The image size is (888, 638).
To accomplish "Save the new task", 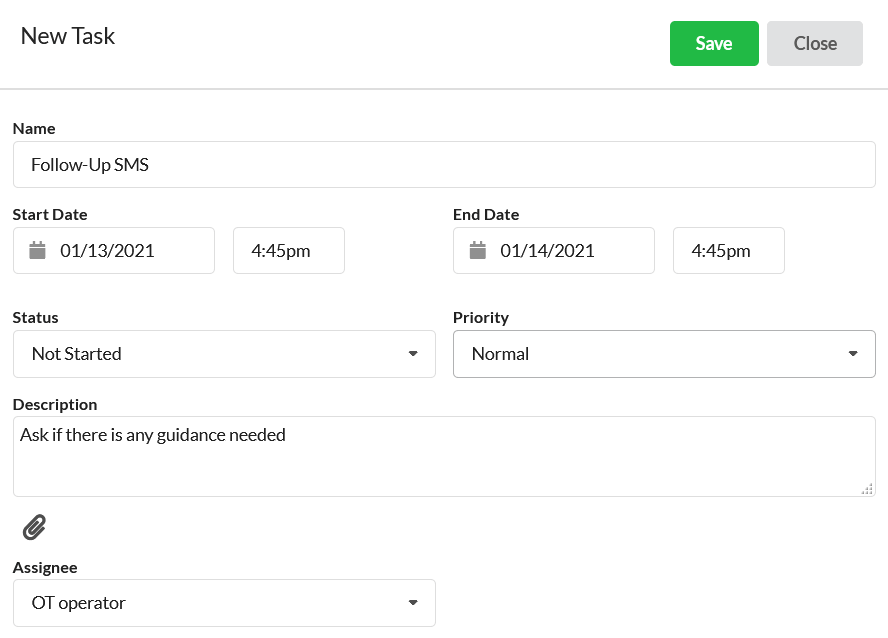I will 714,44.
